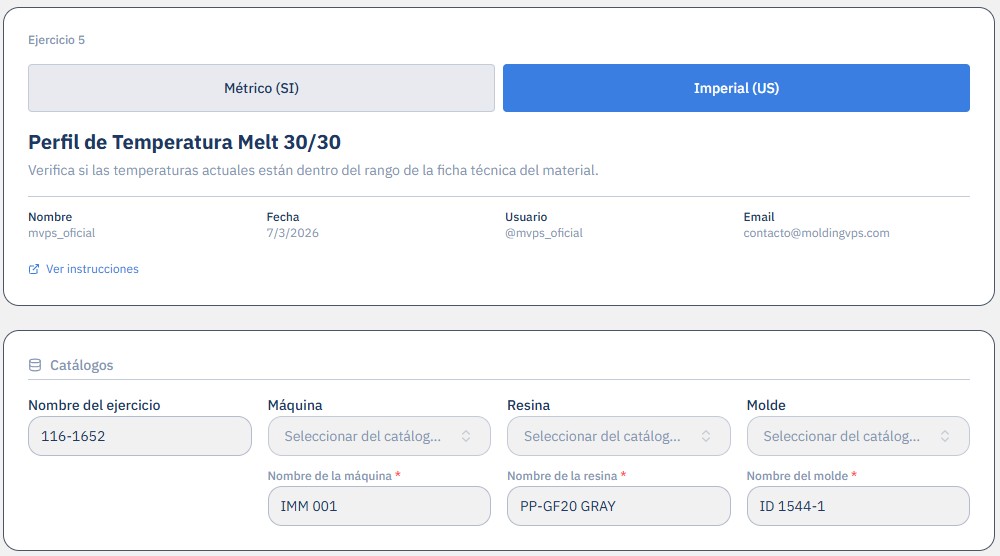
Task: Click the username @mvps_oficial
Action: pyautogui.click(x=544, y=233)
